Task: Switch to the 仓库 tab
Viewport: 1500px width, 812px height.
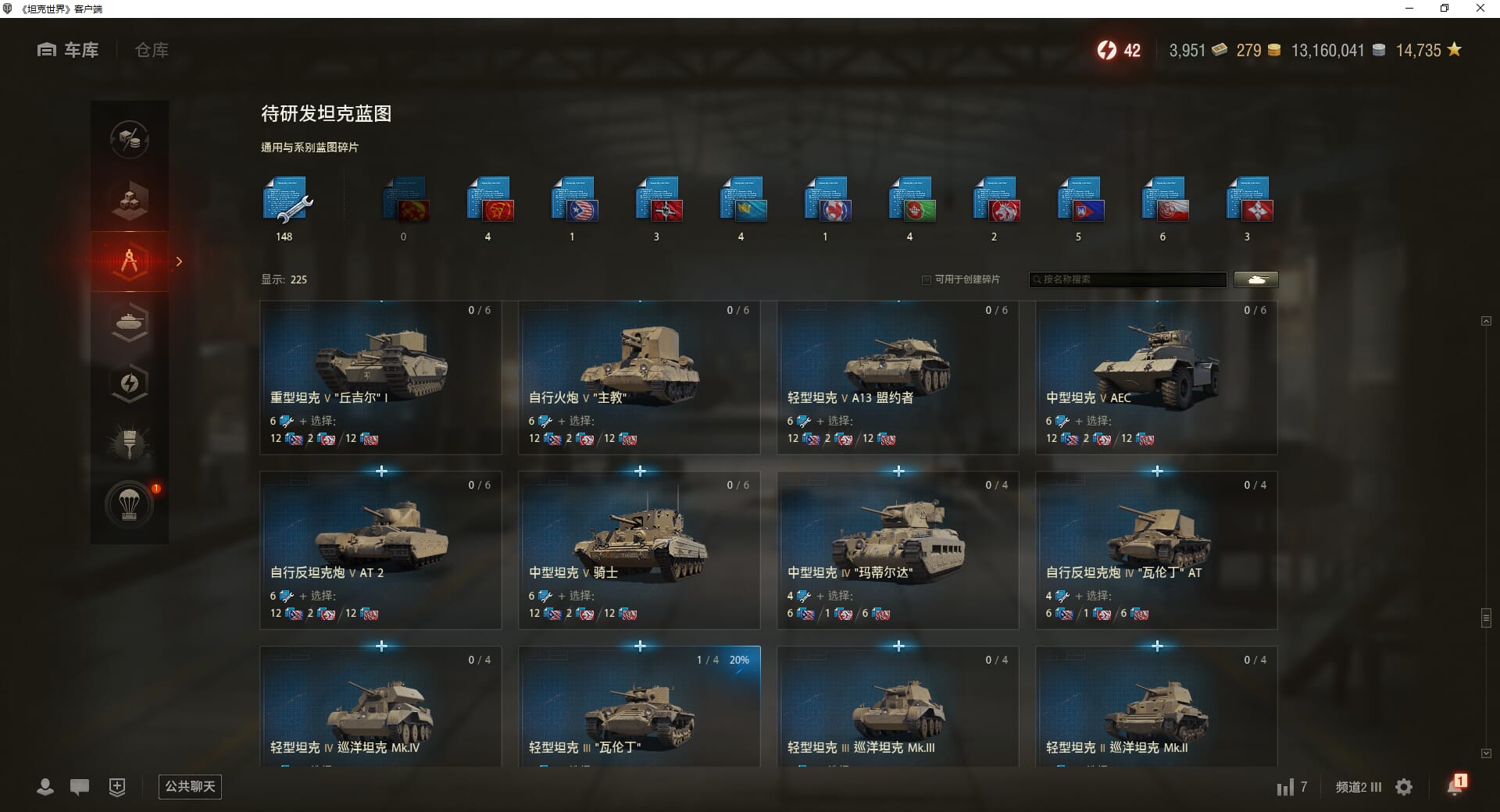Action: (152, 50)
